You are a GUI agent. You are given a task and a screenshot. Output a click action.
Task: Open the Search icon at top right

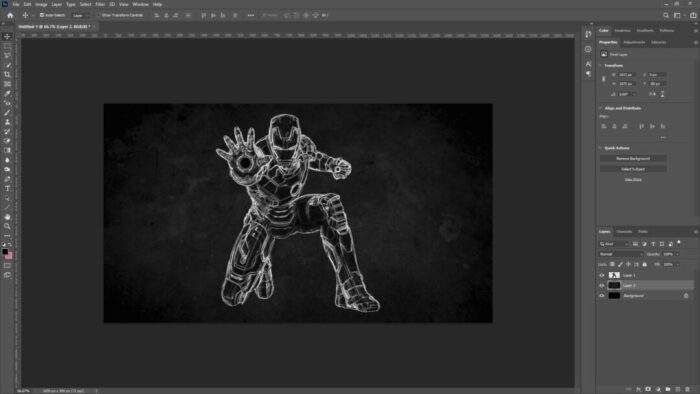[666, 15]
